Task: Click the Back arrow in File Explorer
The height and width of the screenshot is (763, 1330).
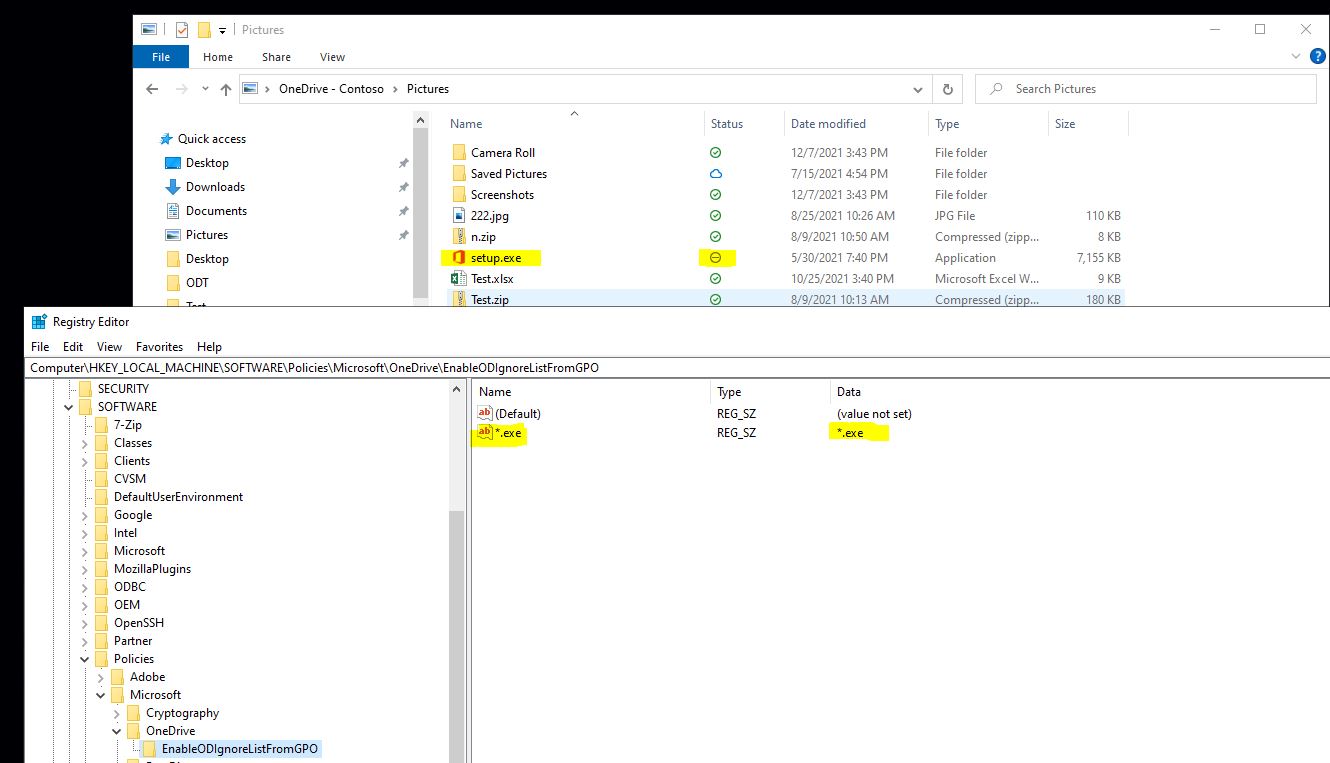Action: pos(152,89)
